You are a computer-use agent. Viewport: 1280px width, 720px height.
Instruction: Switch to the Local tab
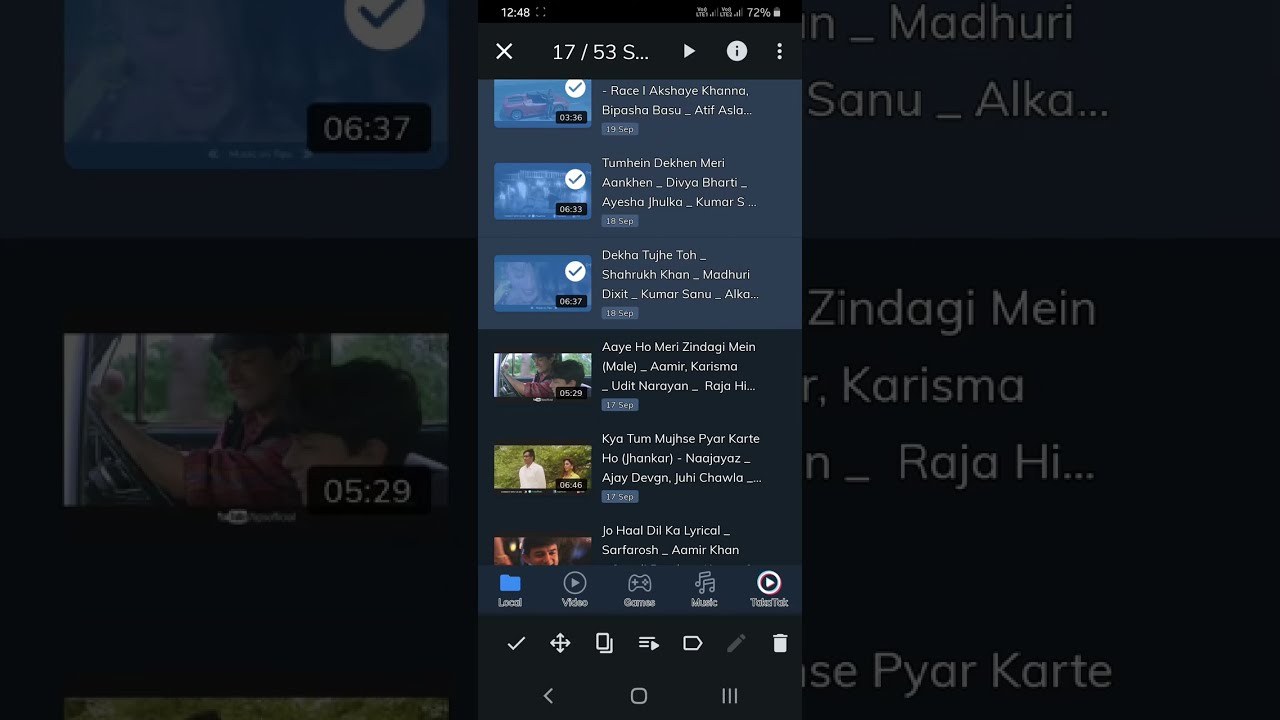510,590
